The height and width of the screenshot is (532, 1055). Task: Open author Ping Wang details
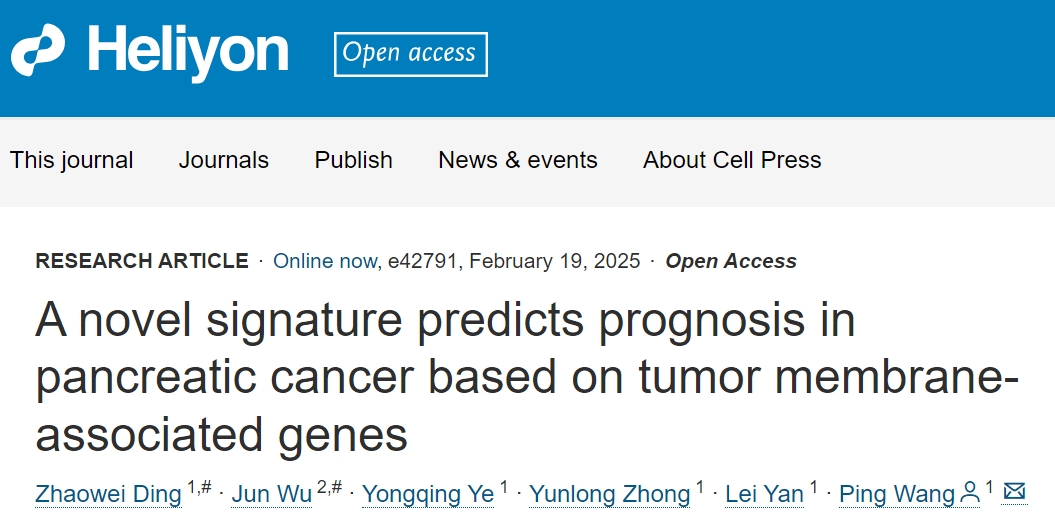[x=898, y=494]
